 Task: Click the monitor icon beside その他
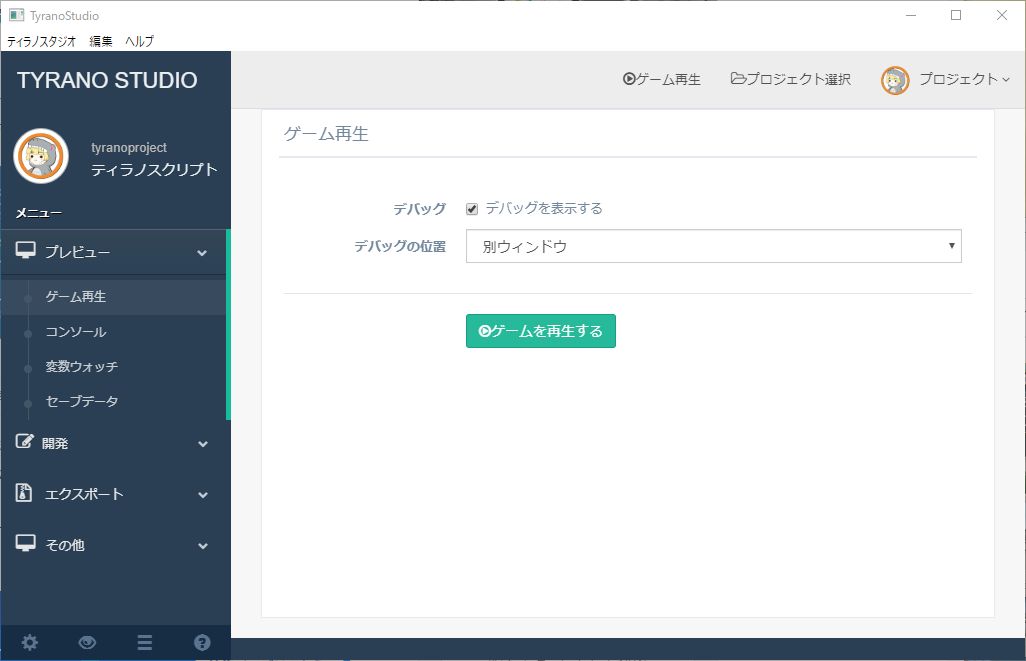point(26,543)
